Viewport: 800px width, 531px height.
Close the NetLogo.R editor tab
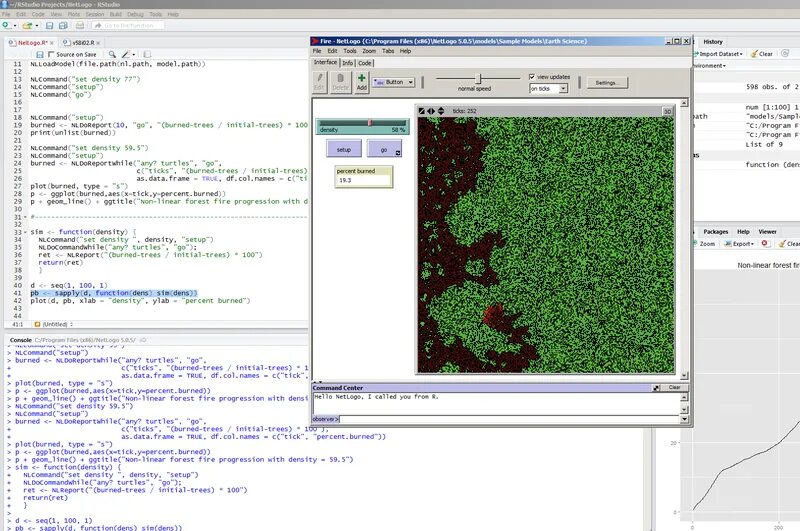pos(52,43)
